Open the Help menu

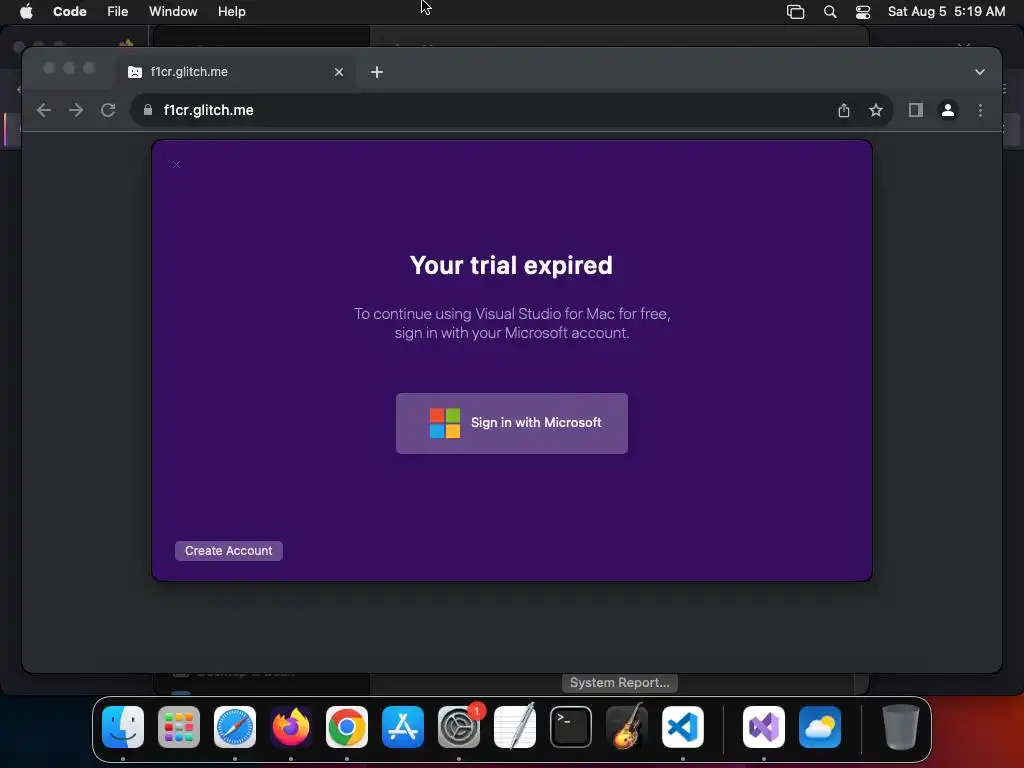click(x=231, y=11)
